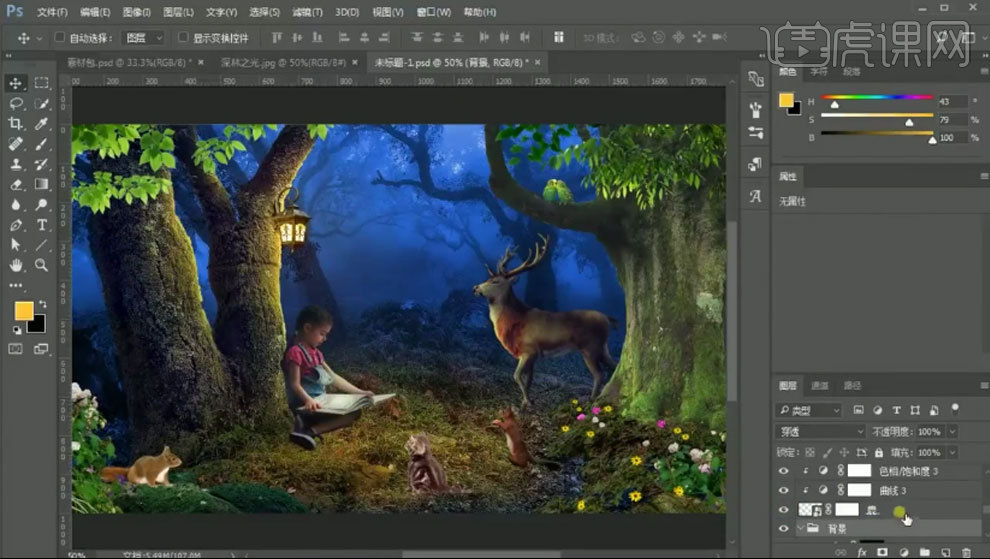Enable the 自动选择 checkbox
The width and height of the screenshot is (990, 559).
(x=59, y=37)
